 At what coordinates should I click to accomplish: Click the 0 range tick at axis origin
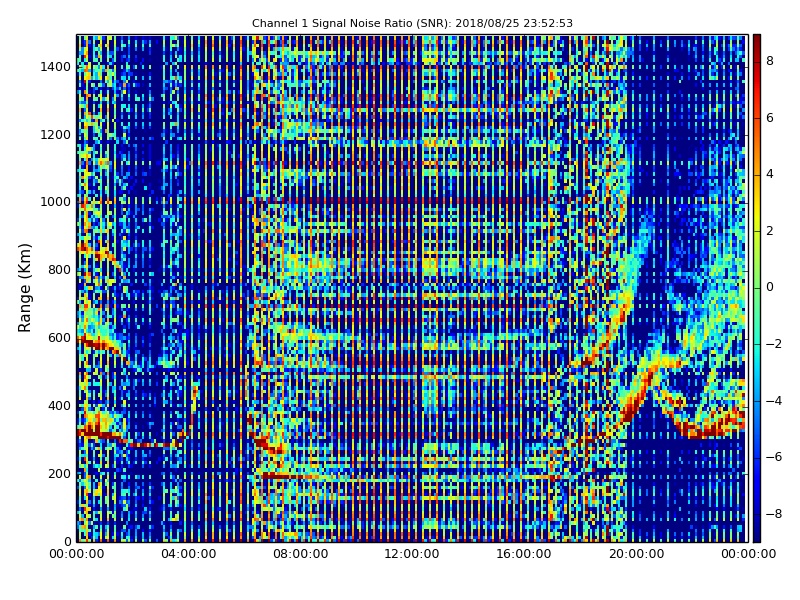(x=67, y=541)
